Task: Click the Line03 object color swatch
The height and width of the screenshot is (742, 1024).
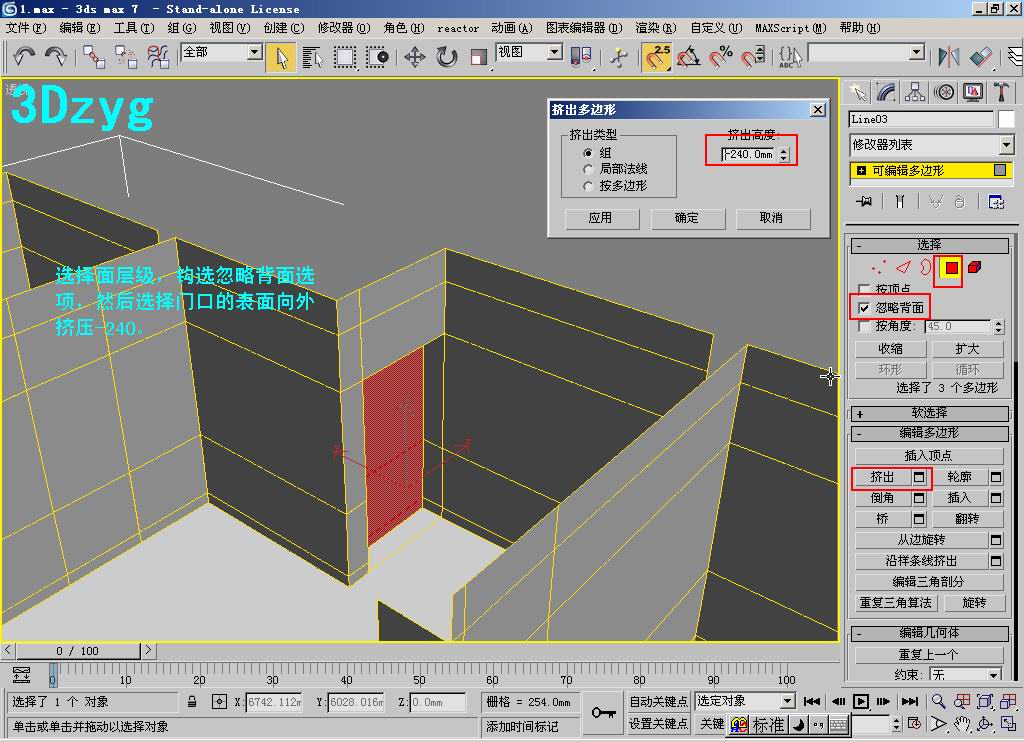Action: (1006, 120)
